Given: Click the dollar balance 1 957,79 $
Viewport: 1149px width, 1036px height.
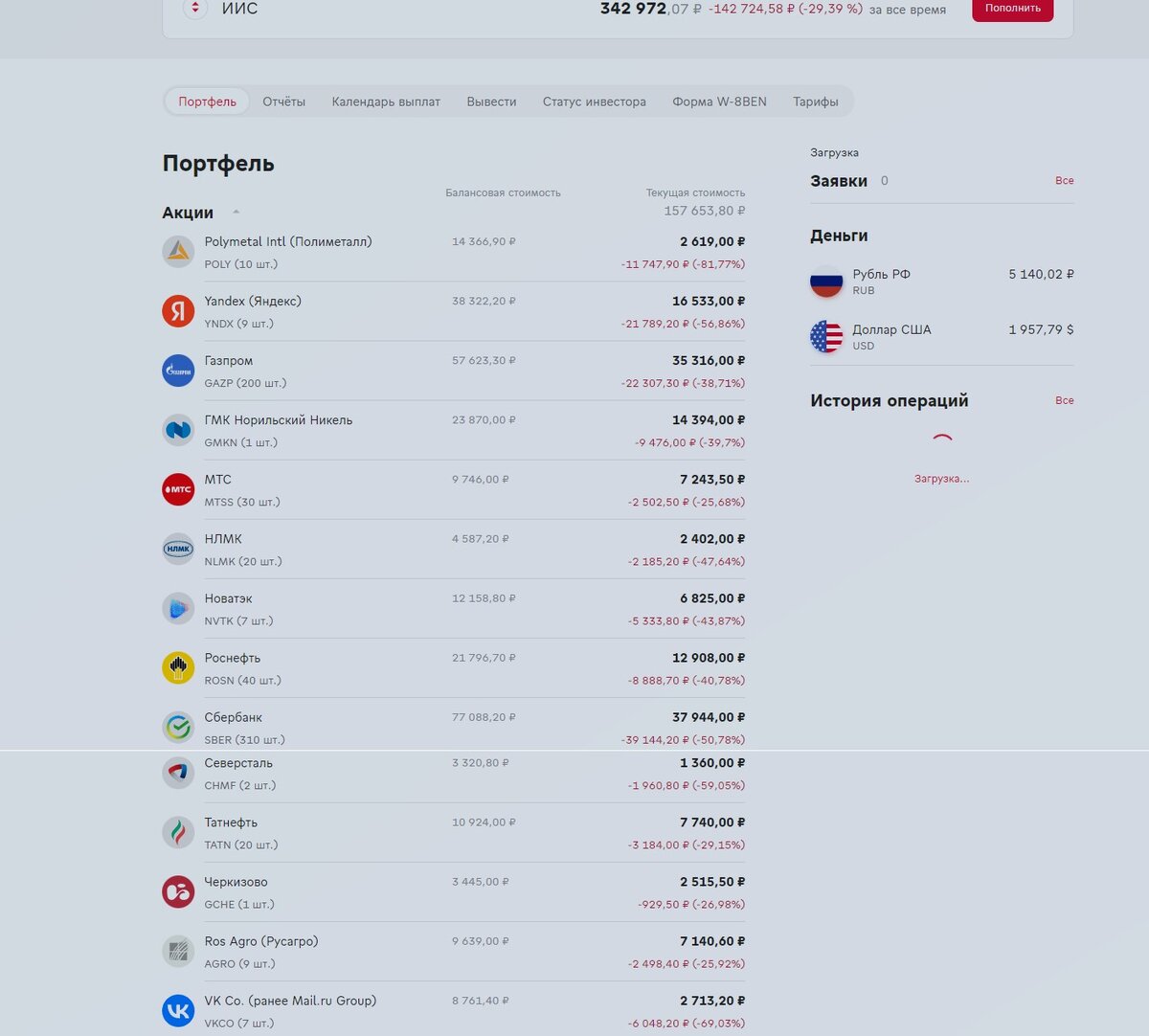Looking at the screenshot, I should pyautogui.click(x=1041, y=329).
